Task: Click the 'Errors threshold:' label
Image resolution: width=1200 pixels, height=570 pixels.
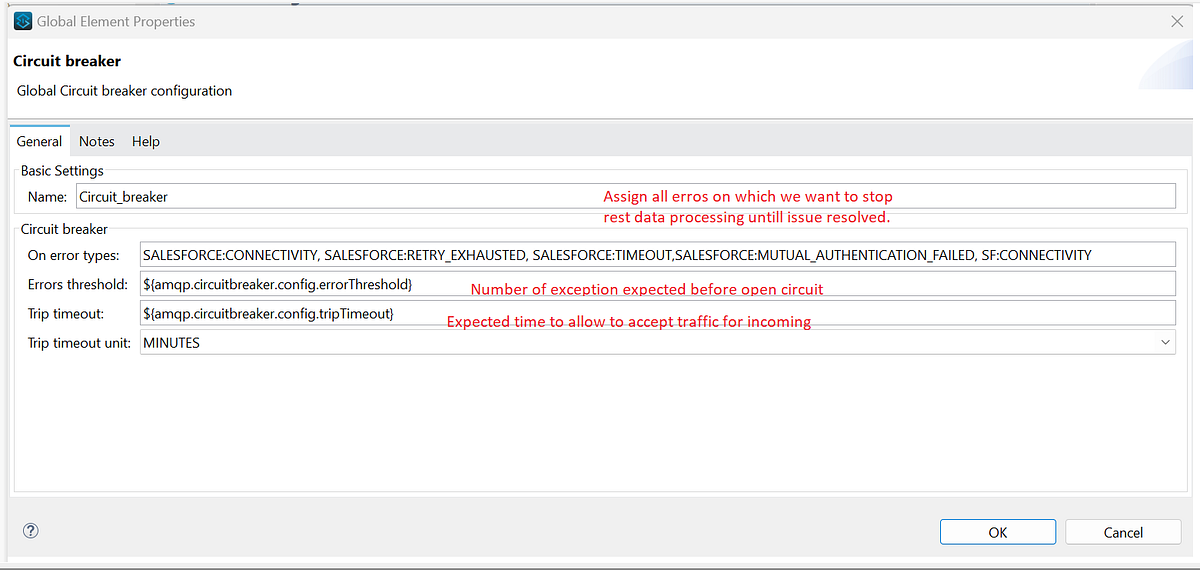Action: click(77, 284)
